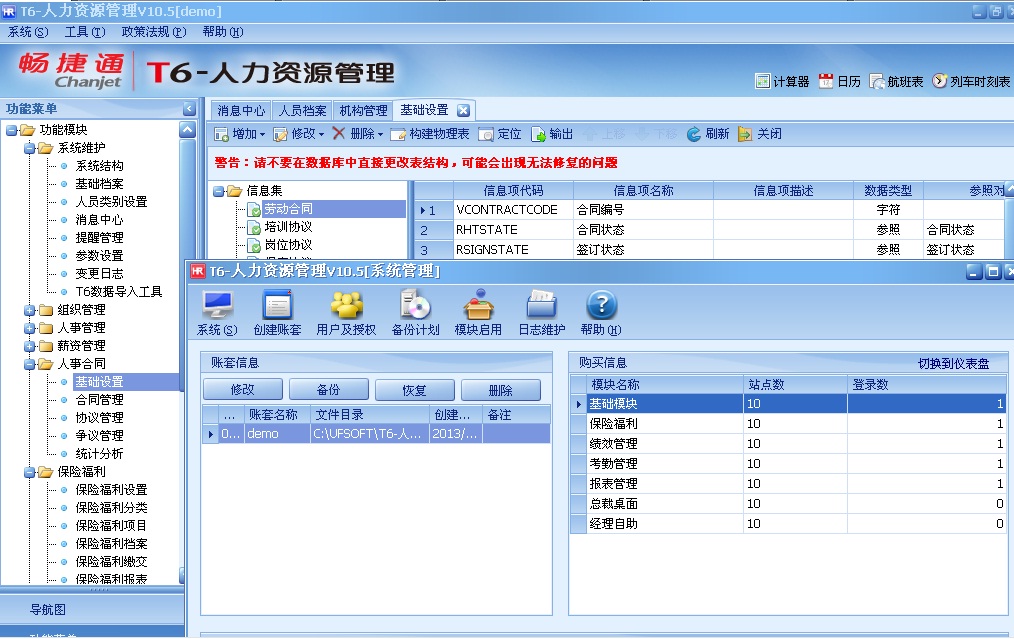
Task: Open 系统(S) computer icon in 系统管理 window
Action: tap(217, 305)
